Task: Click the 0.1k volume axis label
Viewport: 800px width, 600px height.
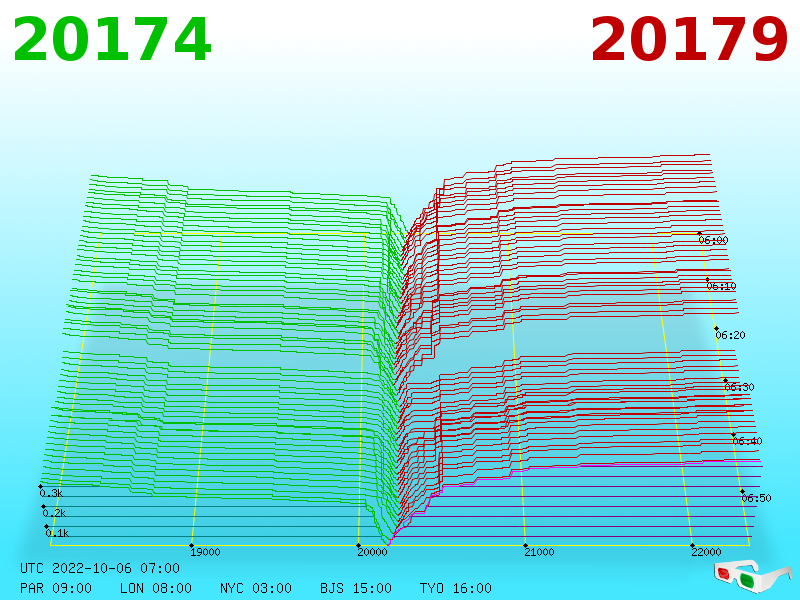Action: [57, 533]
